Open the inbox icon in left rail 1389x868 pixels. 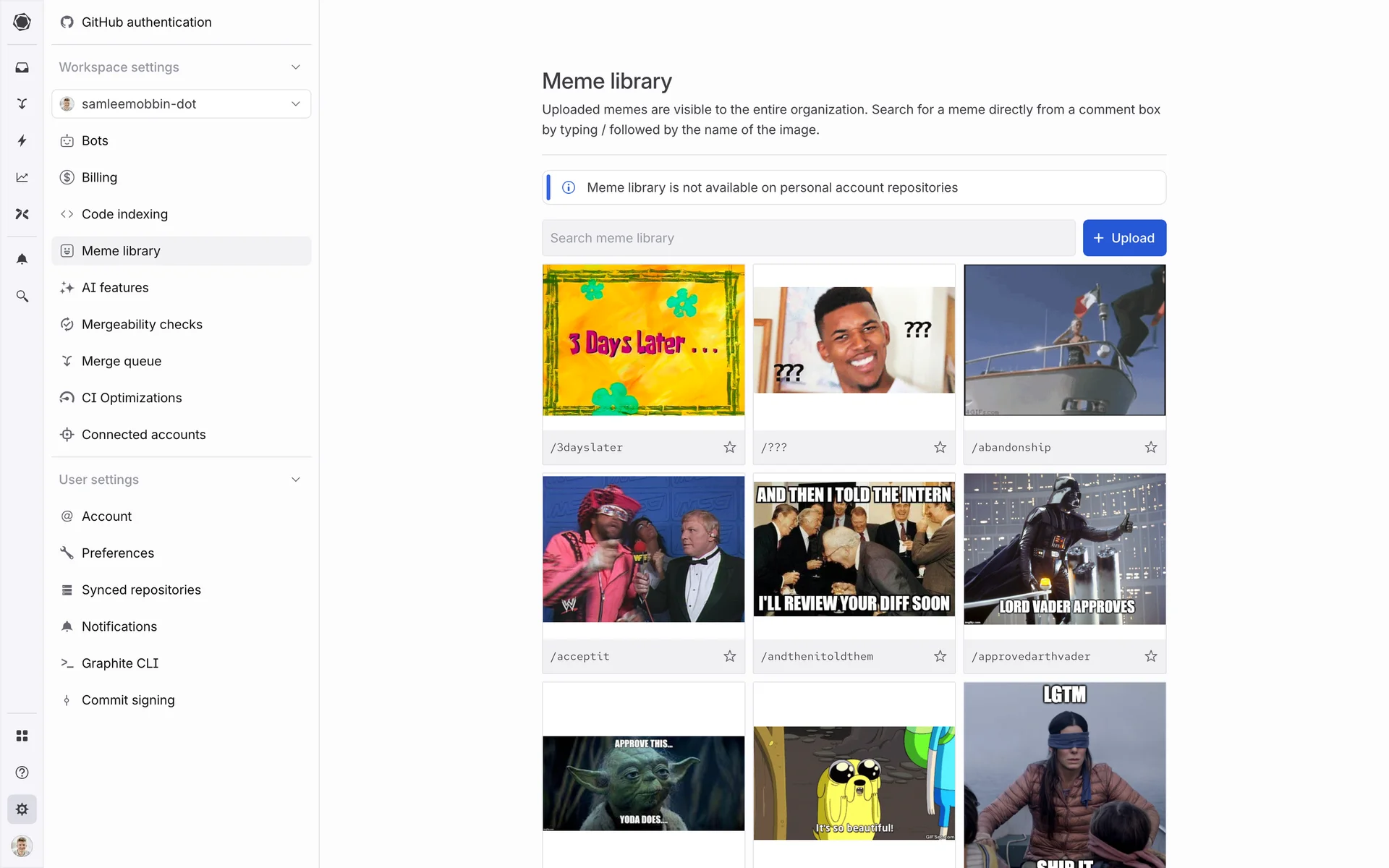pos(22,67)
